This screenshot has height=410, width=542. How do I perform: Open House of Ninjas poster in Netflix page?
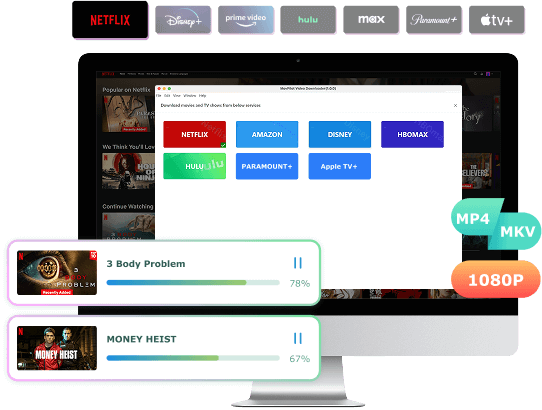tap(129, 171)
